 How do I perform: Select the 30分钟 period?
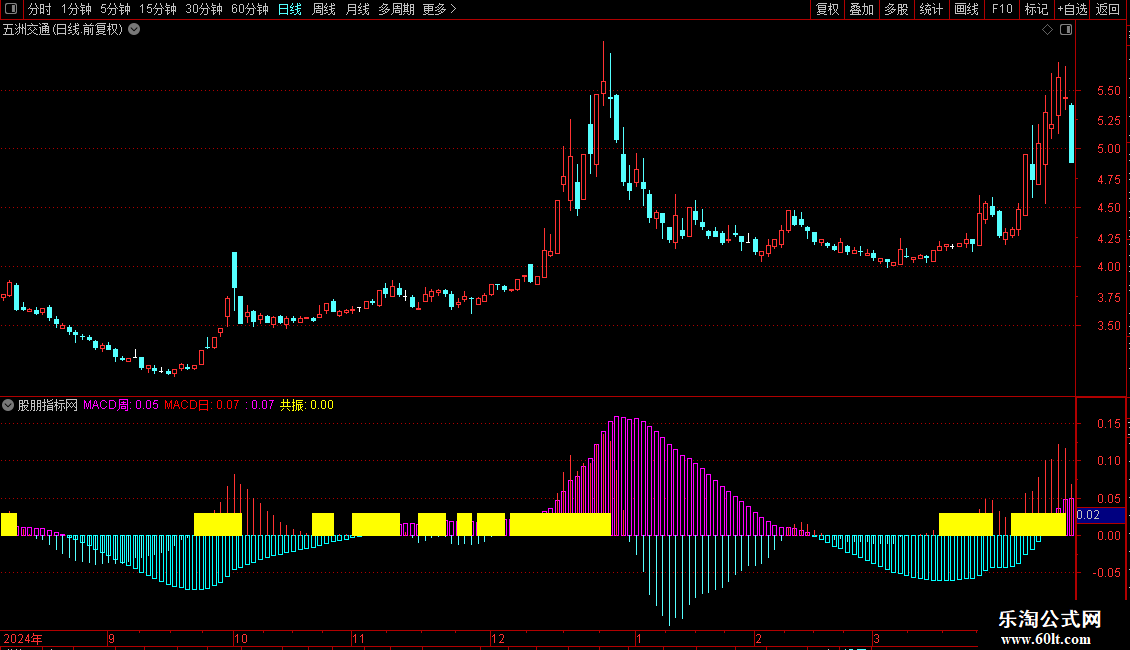pyautogui.click(x=204, y=9)
